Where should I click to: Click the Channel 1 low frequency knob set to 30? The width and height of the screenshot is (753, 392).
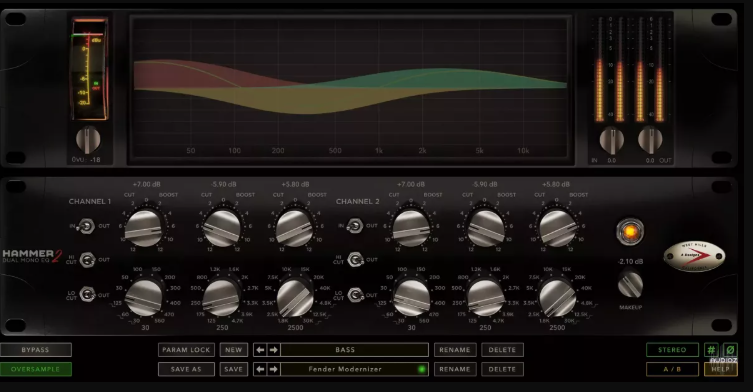pyautogui.click(x=144, y=298)
